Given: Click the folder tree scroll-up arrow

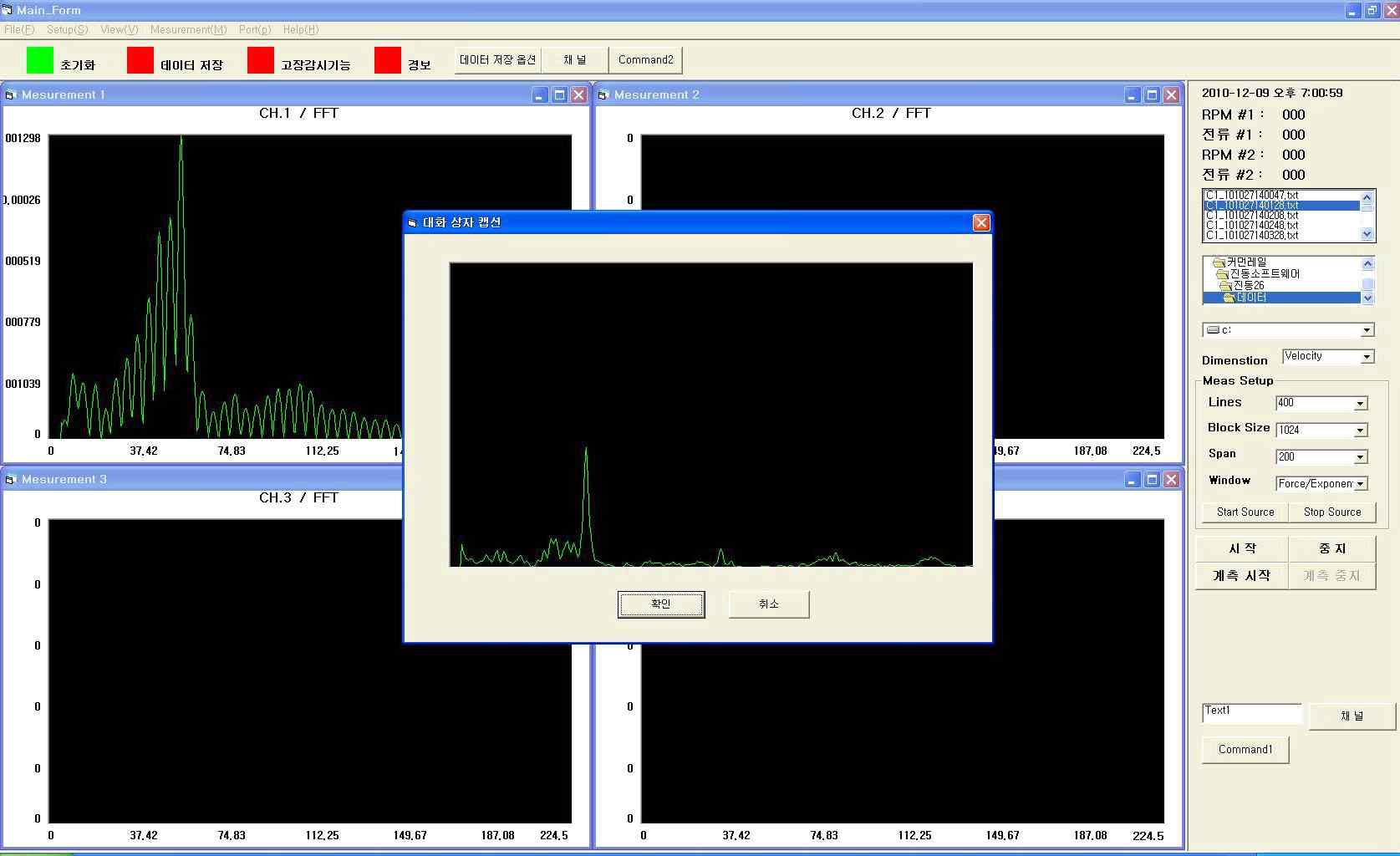Looking at the screenshot, I should (x=1367, y=264).
